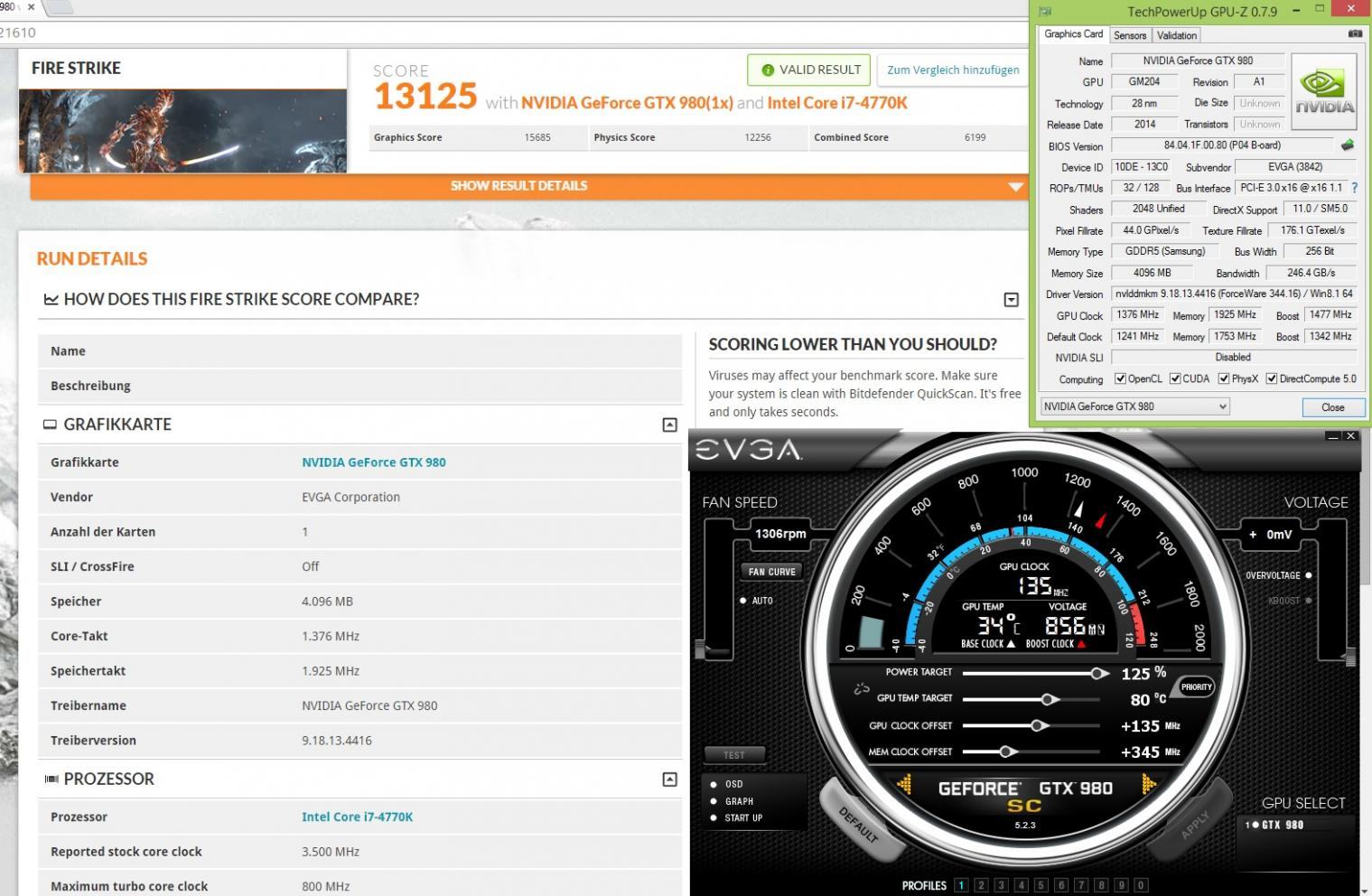
Task: Click the Close button in GPU-Z
Action: click(1333, 407)
